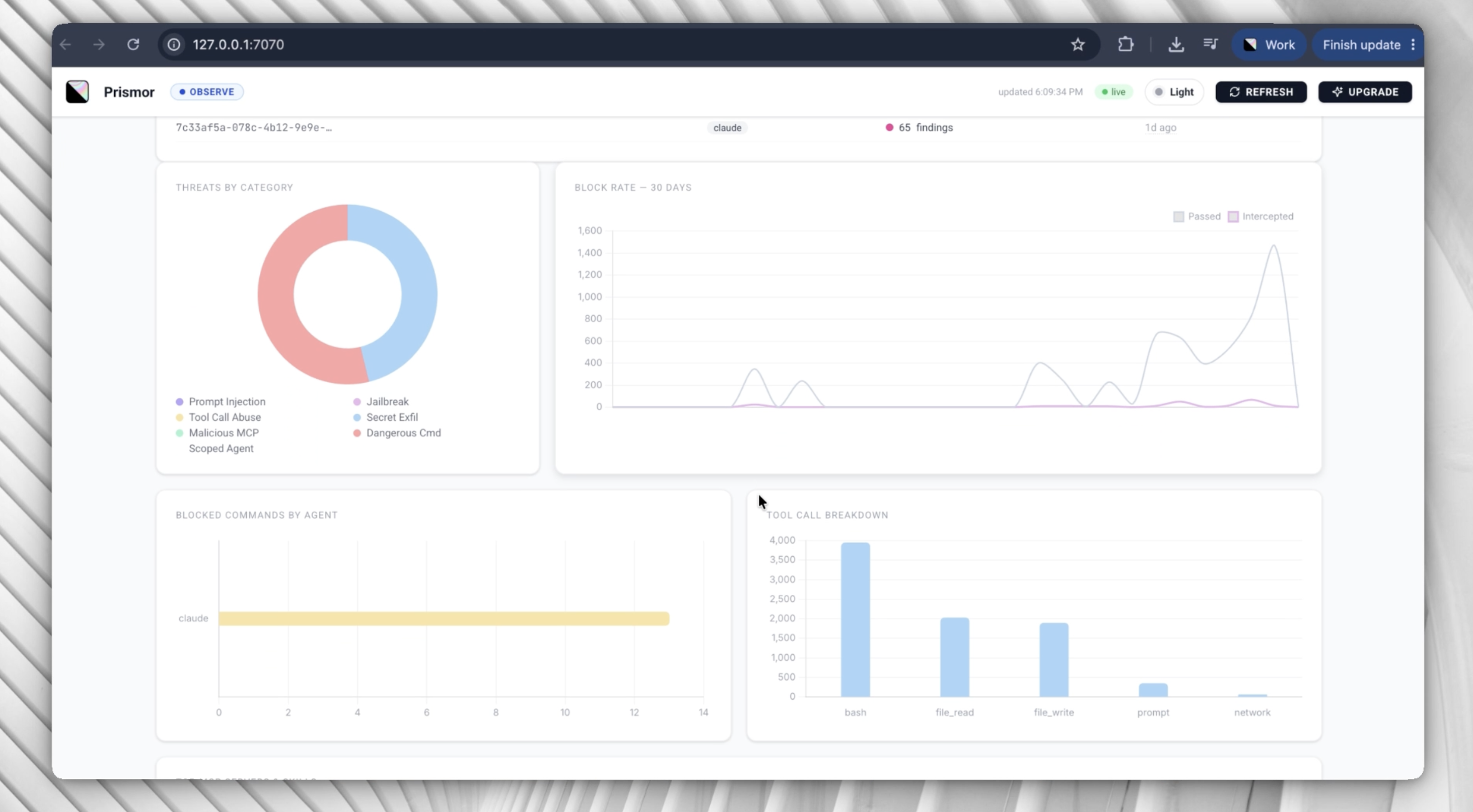Image resolution: width=1473 pixels, height=812 pixels.
Task: Click the 'updated 6:09:34 PM' status text
Action: (x=1040, y=92)
